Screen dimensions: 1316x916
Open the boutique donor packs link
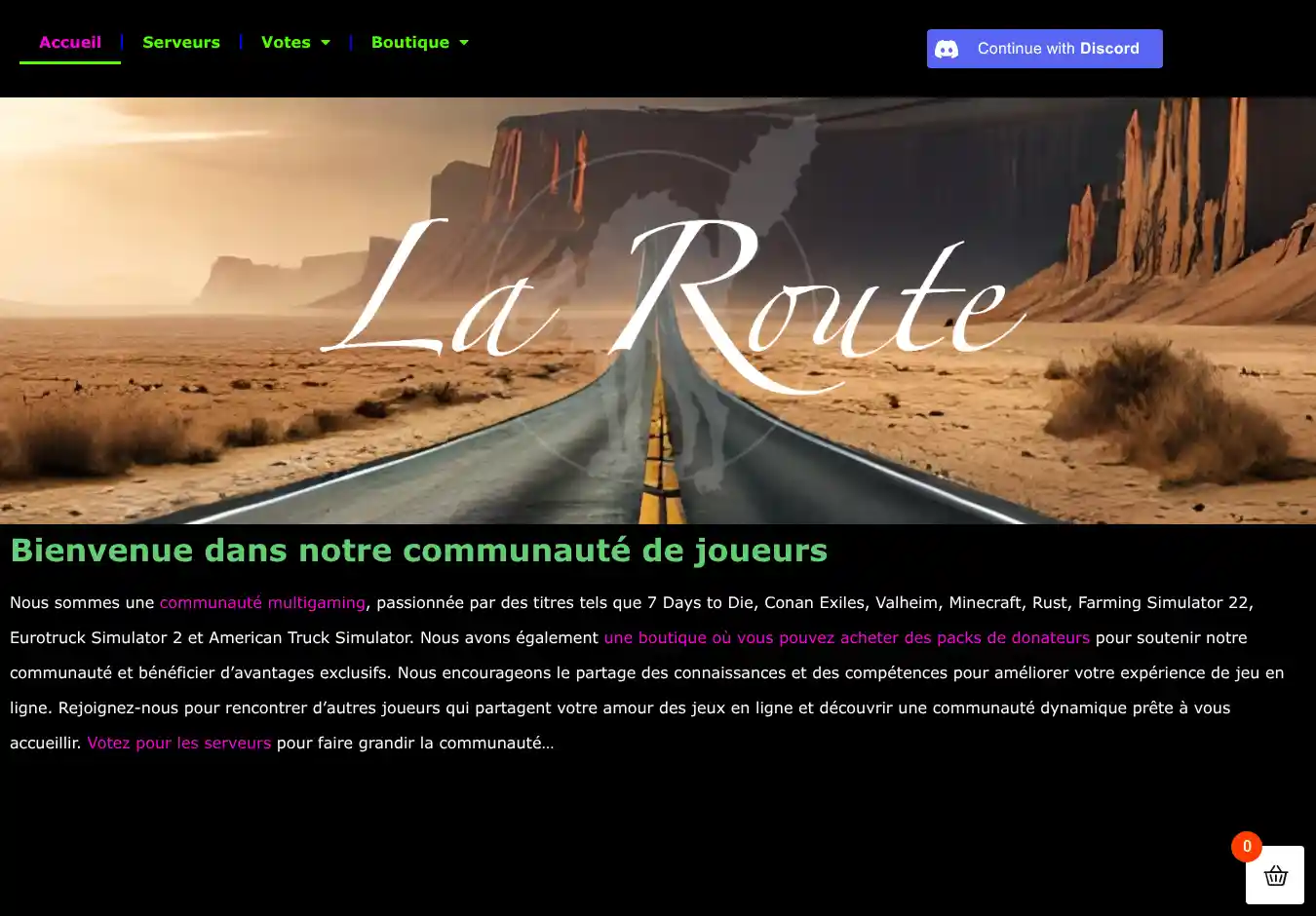click(x=846, y=638)
